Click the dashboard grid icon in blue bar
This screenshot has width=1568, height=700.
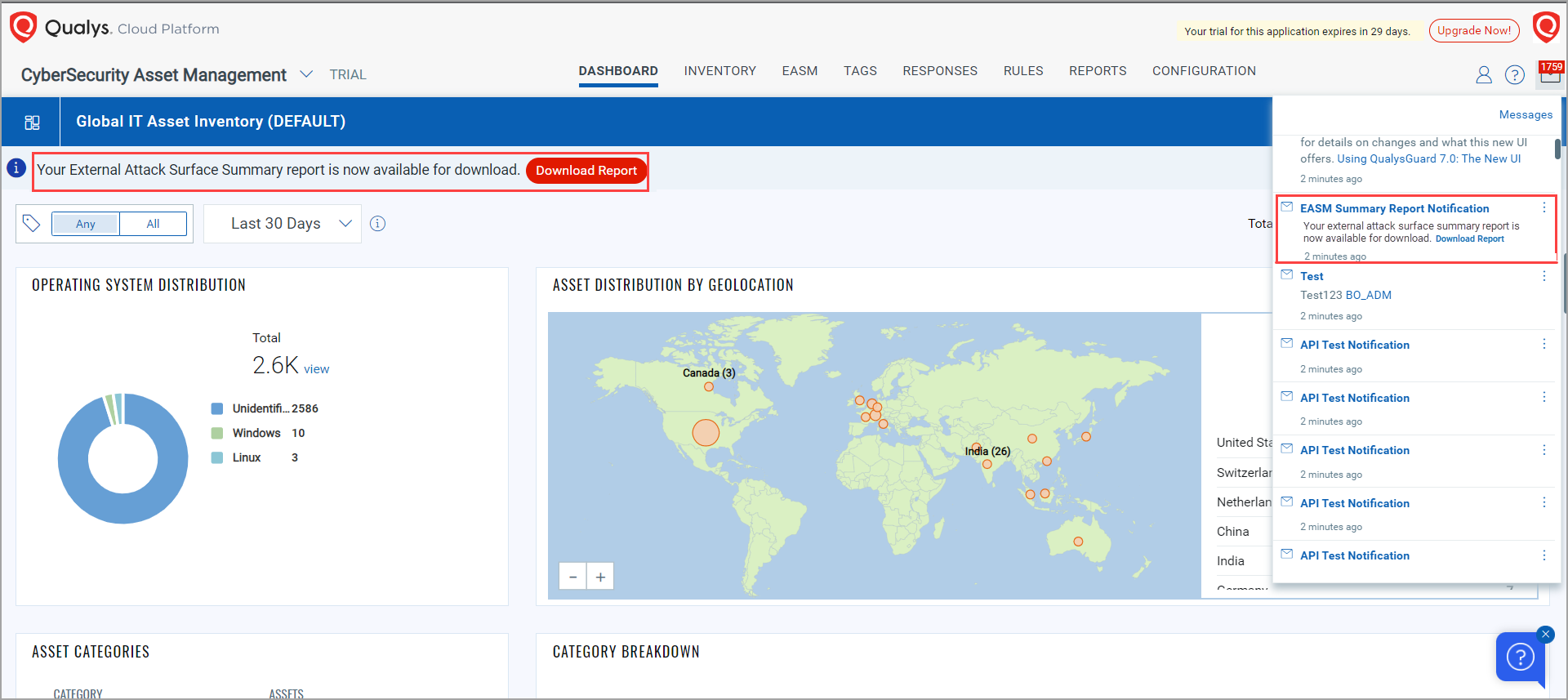[x=32, y=123]
